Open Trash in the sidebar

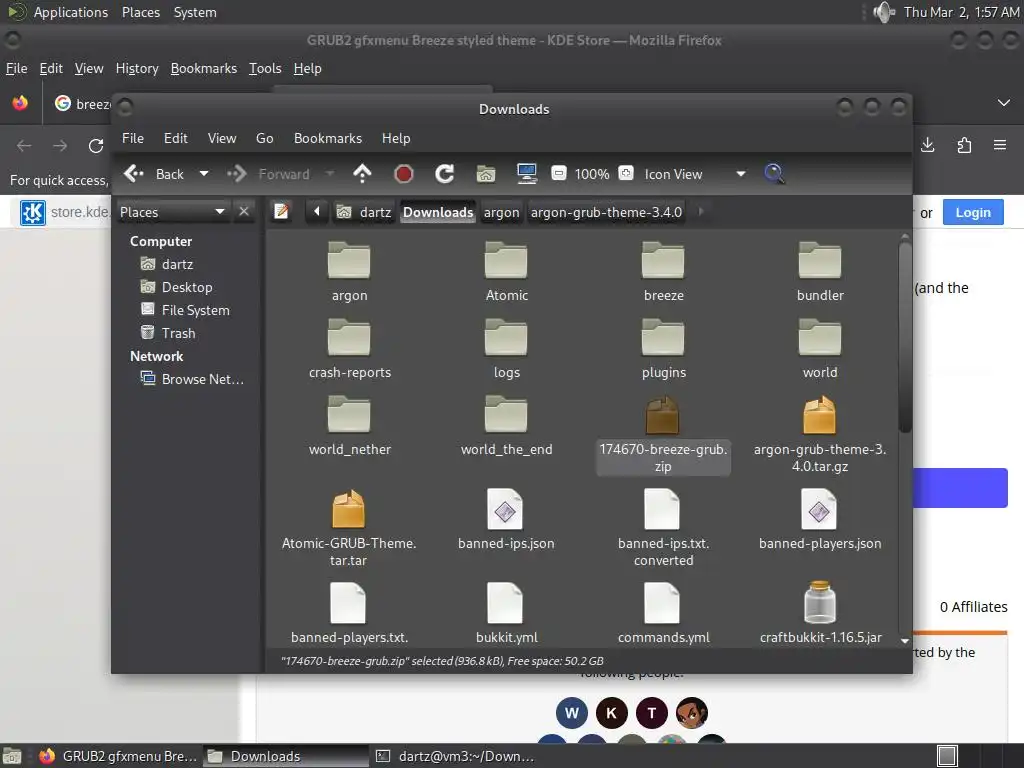coord(168,333)
